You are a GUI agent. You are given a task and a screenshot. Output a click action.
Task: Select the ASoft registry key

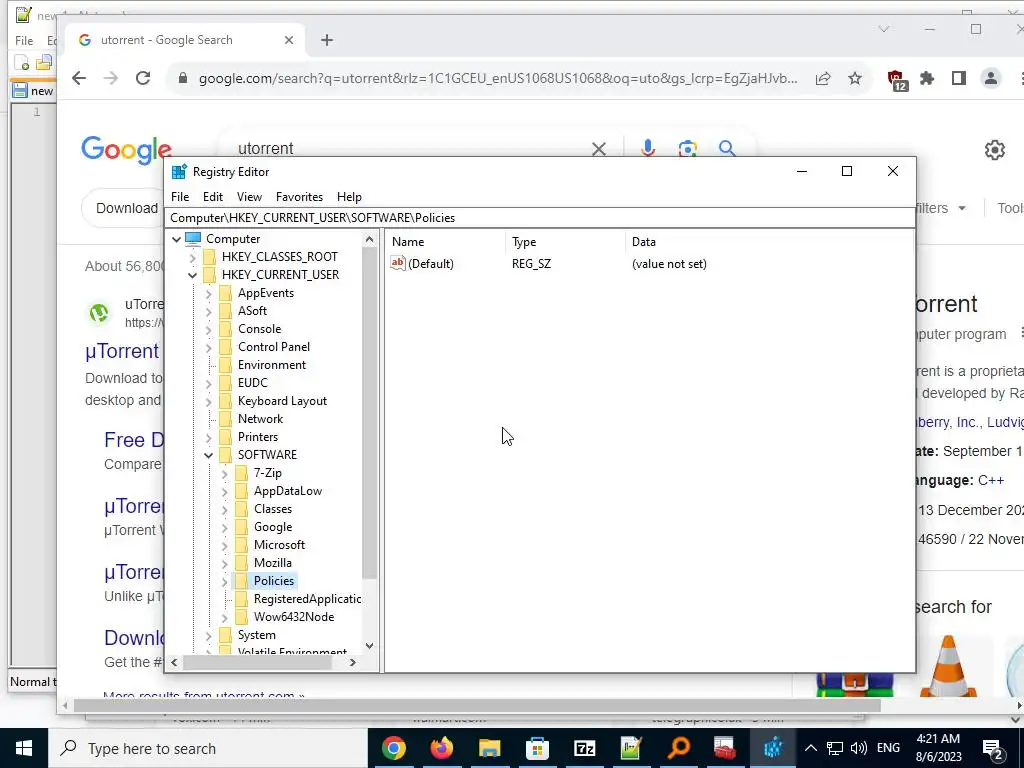(252, 311)
